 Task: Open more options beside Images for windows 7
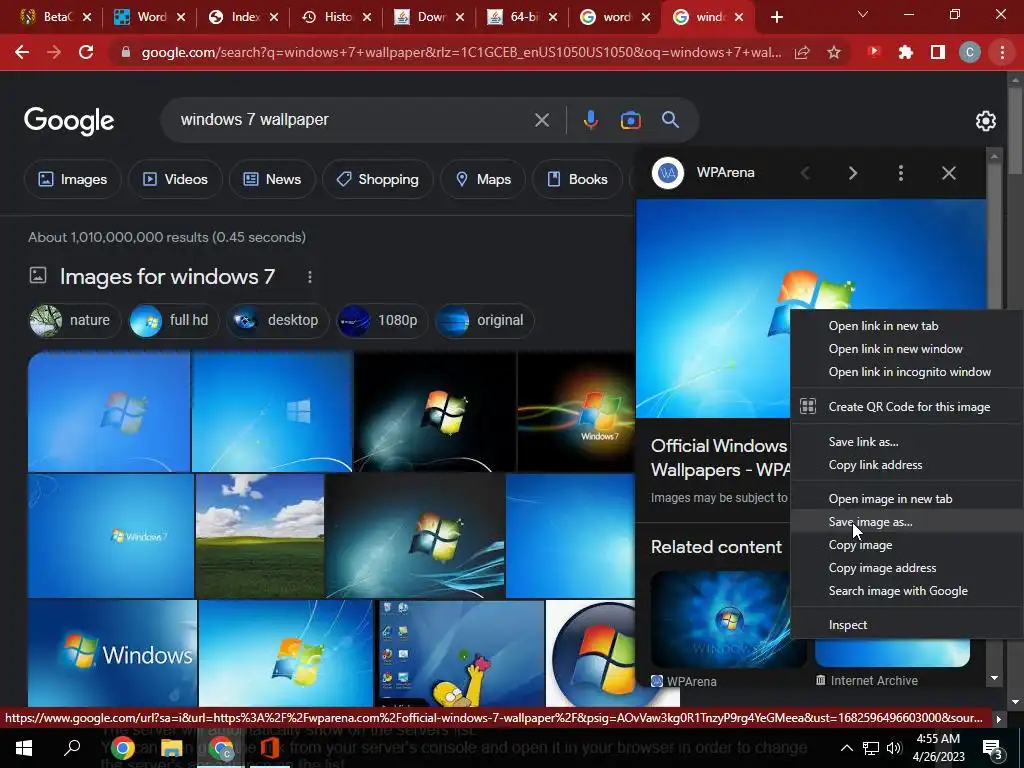(310, 277)
